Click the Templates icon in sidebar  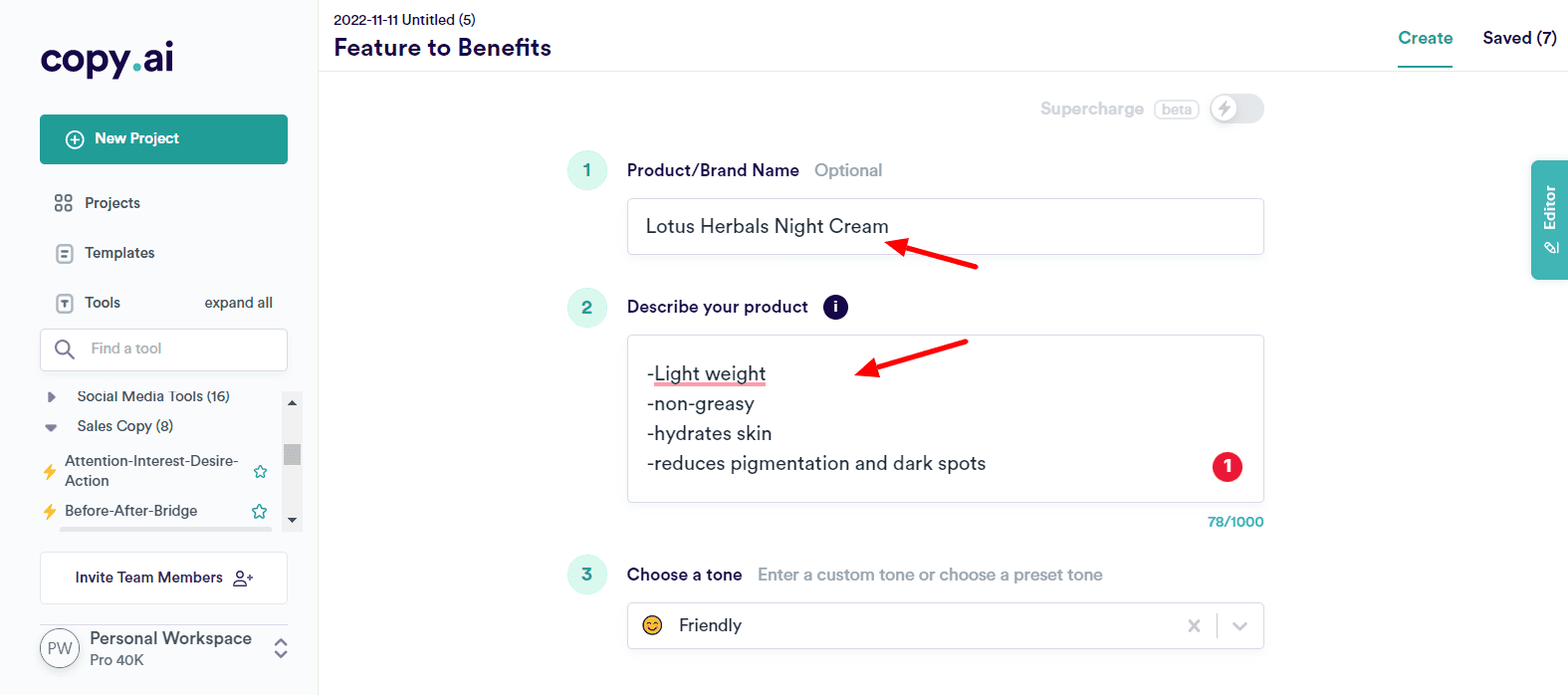64,253
